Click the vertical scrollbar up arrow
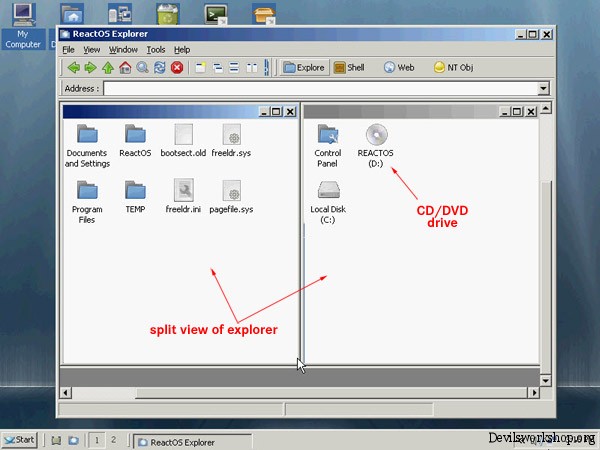600x450 pixels. click(546, 108)
